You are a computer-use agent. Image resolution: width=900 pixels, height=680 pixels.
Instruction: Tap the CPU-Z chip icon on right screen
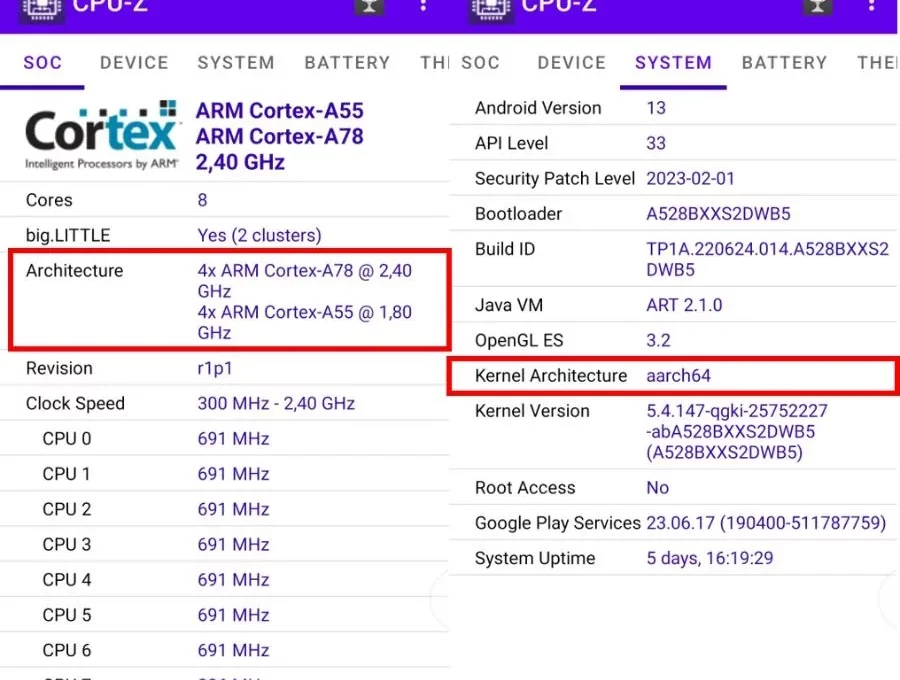pyautogui.click(x=491, y=10)
